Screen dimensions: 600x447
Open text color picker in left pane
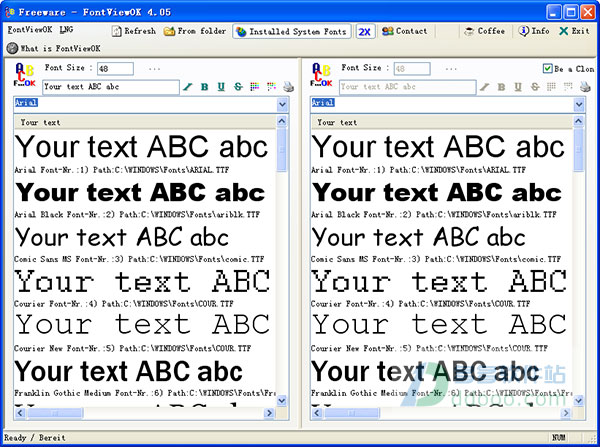pyautogui.click(x=255, y=87)
